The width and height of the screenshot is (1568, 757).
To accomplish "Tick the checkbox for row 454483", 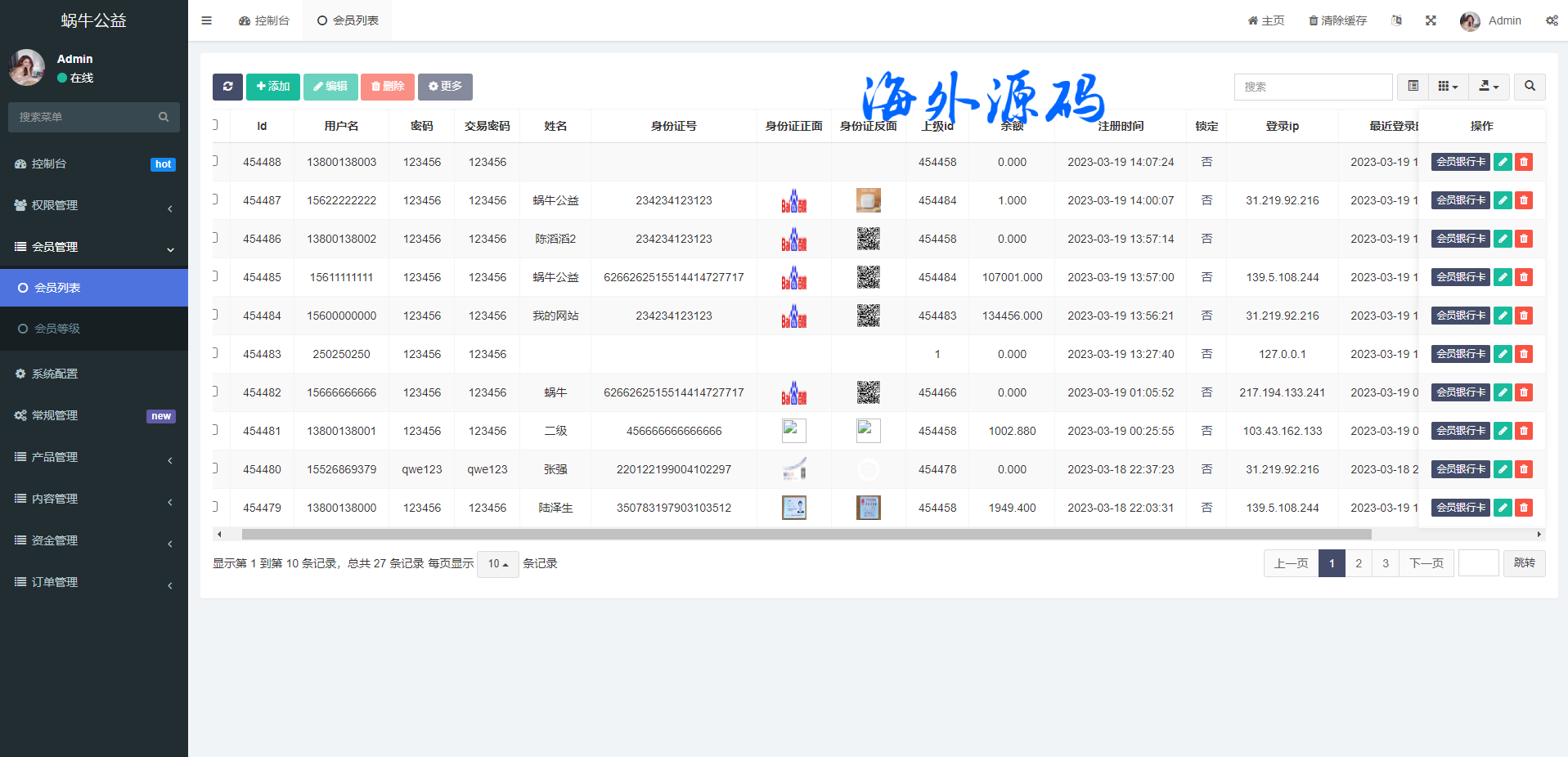I will point(214,353).
